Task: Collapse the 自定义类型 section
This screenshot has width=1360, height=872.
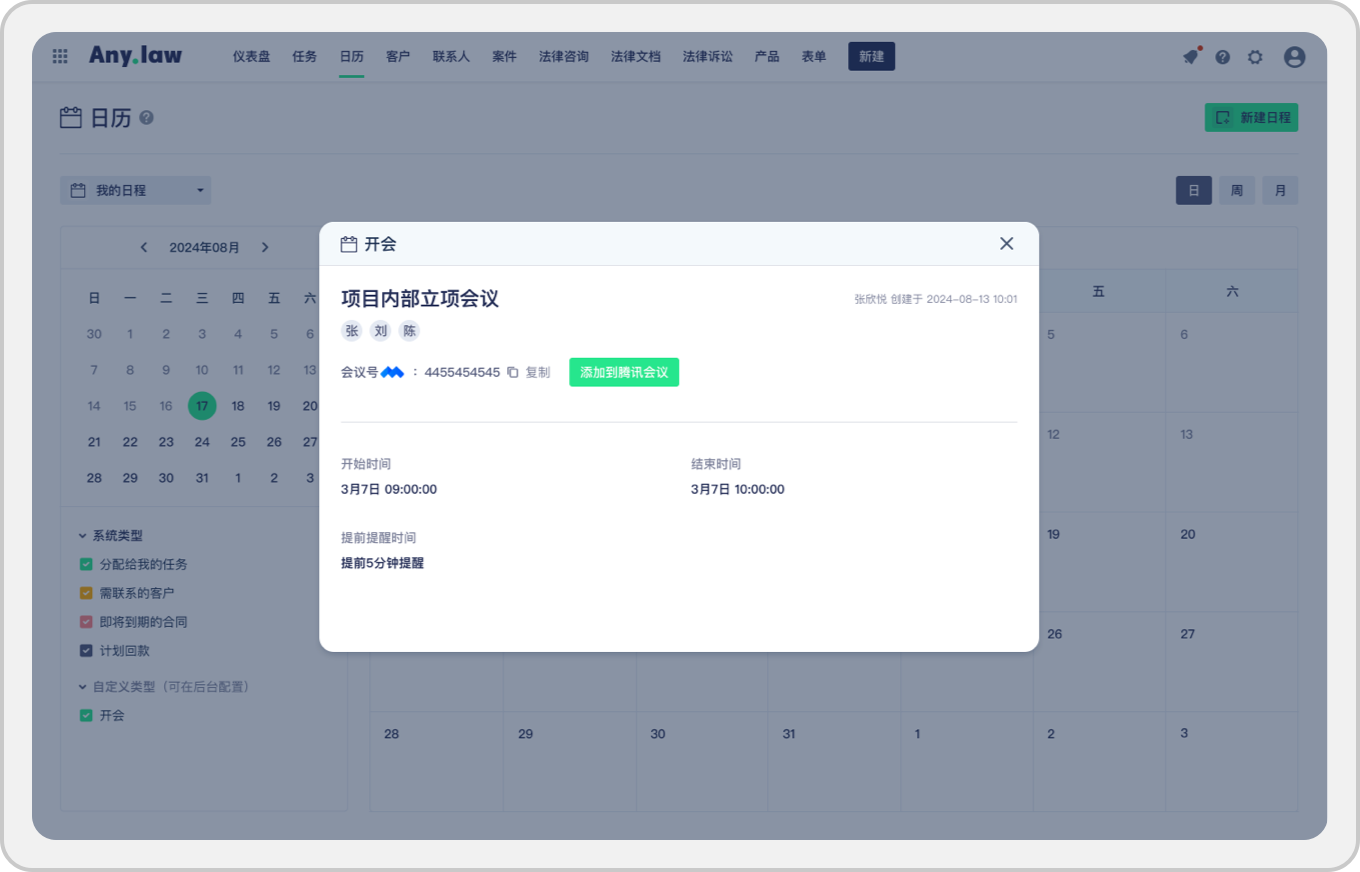Action: 83,687
